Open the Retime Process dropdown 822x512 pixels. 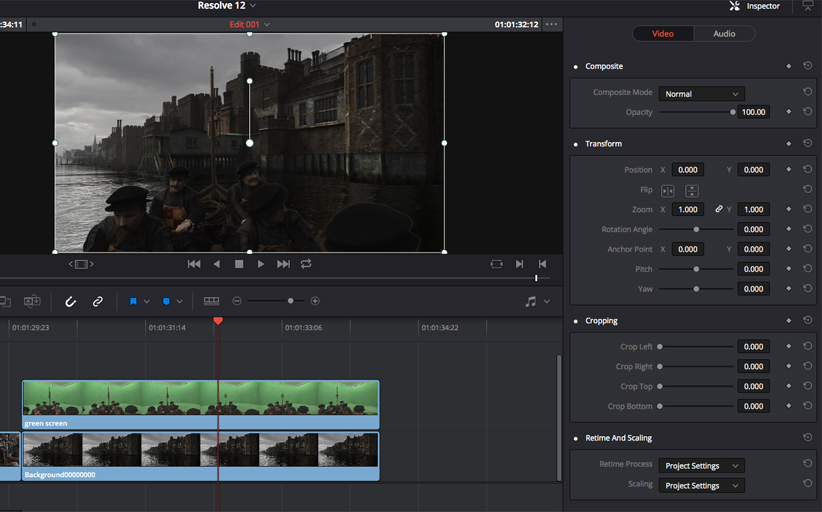(701, 466)
